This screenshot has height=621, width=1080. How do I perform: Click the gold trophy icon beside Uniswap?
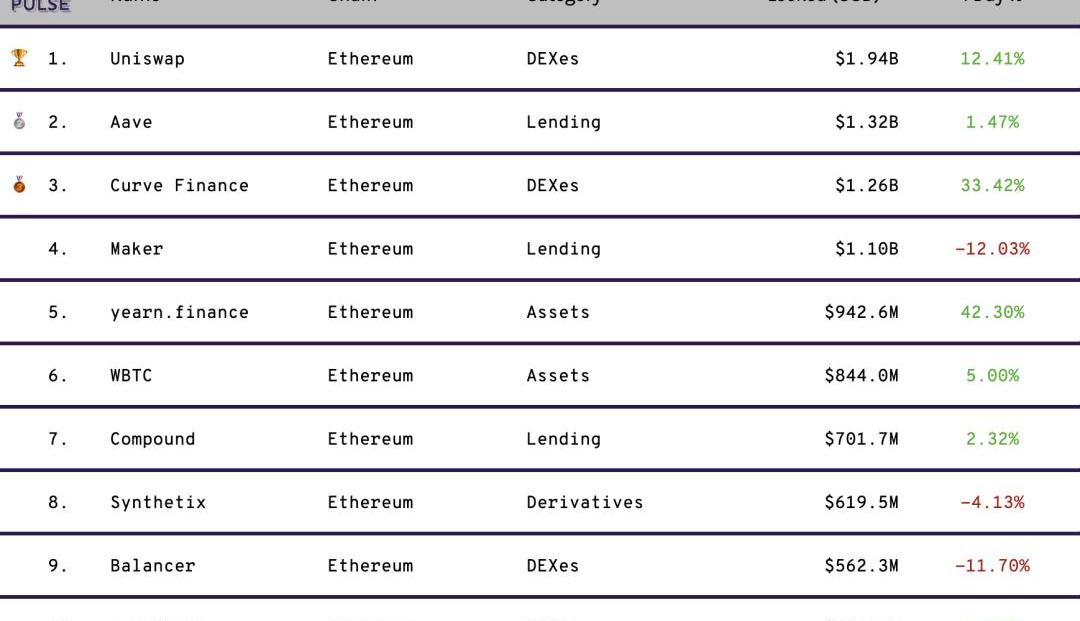19,58
